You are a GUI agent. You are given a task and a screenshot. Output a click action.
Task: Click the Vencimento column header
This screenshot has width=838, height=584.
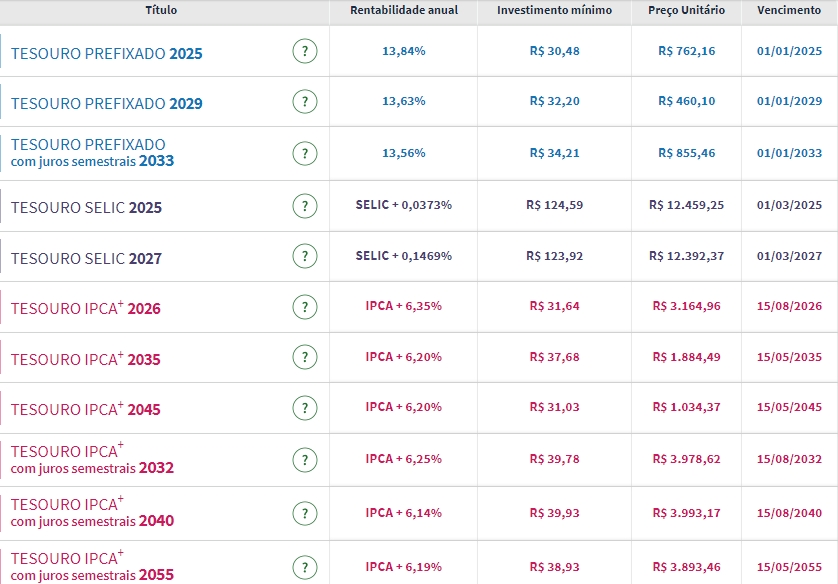pyautogui.click(x=789, y=10)
